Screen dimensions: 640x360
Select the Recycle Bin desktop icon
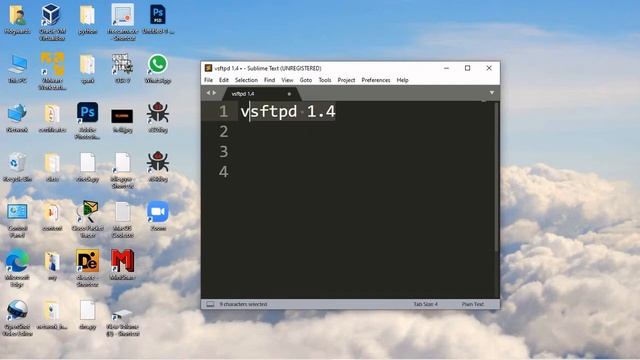17,167
